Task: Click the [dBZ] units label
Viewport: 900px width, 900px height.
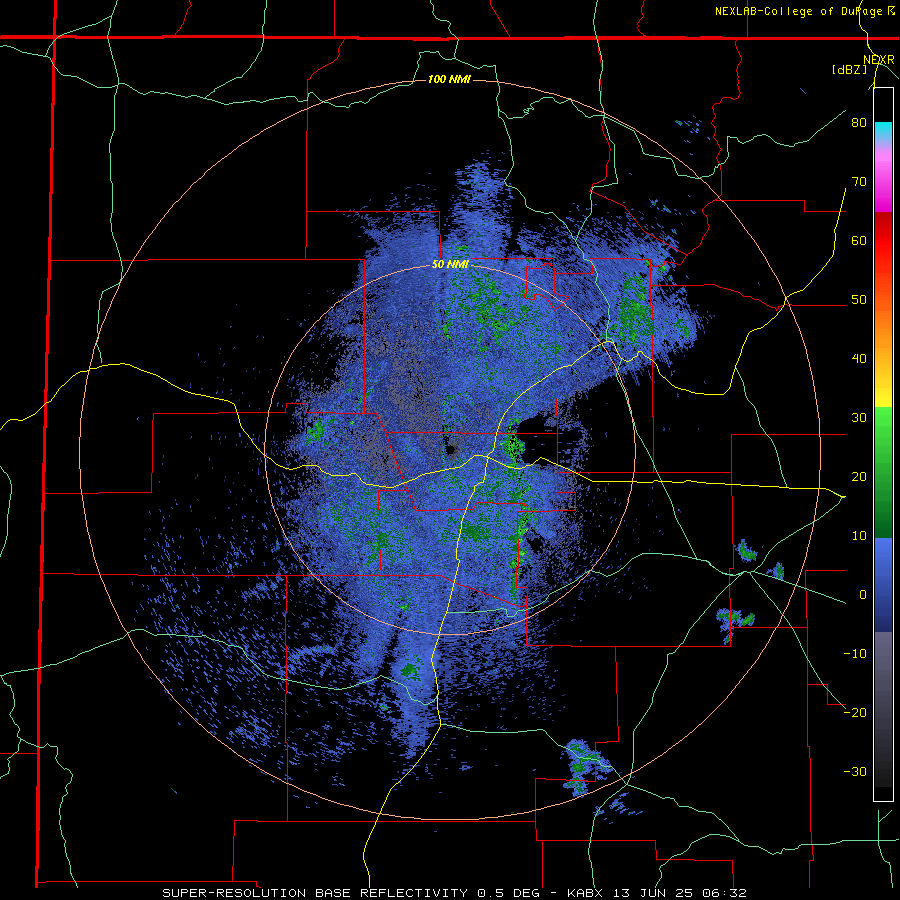Action: click(849, 69)
